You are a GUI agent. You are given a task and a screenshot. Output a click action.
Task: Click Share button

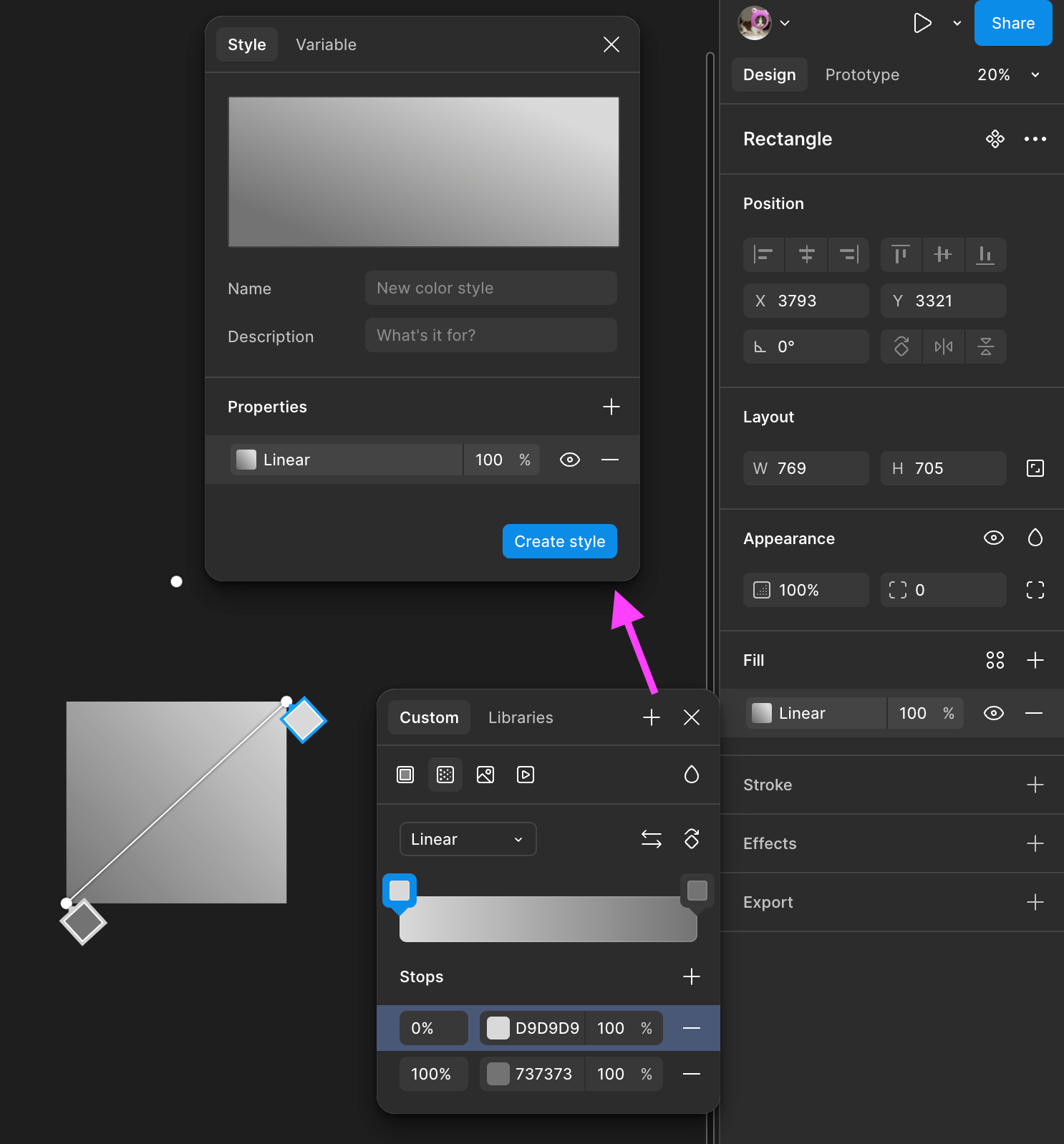(1013, 23)
